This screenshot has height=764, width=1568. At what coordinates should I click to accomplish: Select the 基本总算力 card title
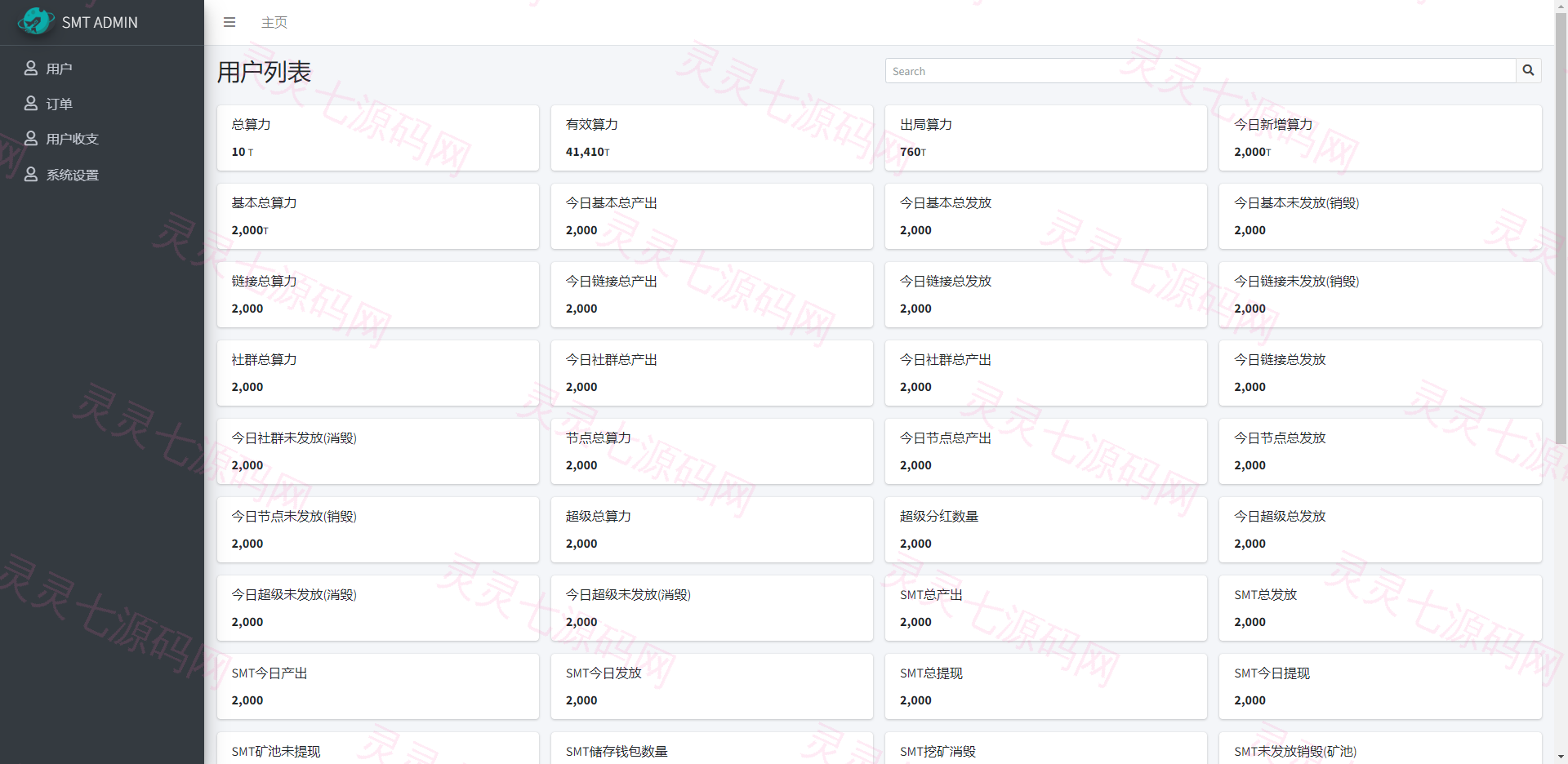coord(264,202)
